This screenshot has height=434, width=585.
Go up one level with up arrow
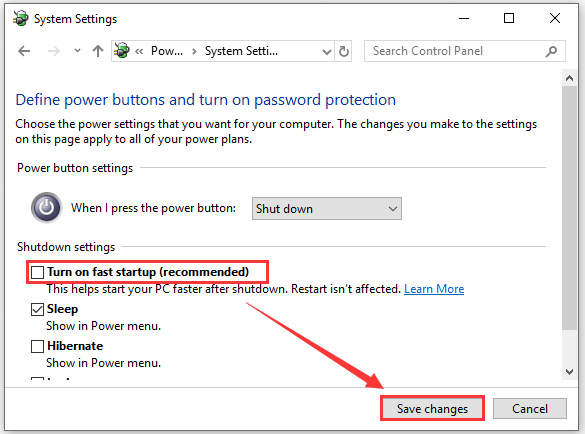[98, 51]
